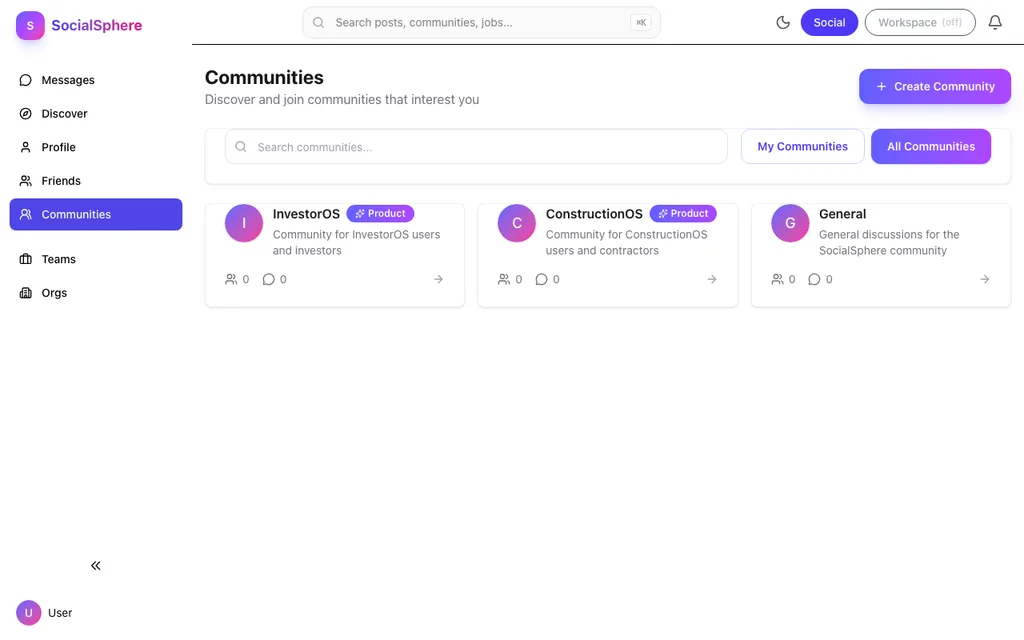Viewport: 1024px width, 640px height.
Task: Open the InvestorOS community title
Action: click(306, 214)
